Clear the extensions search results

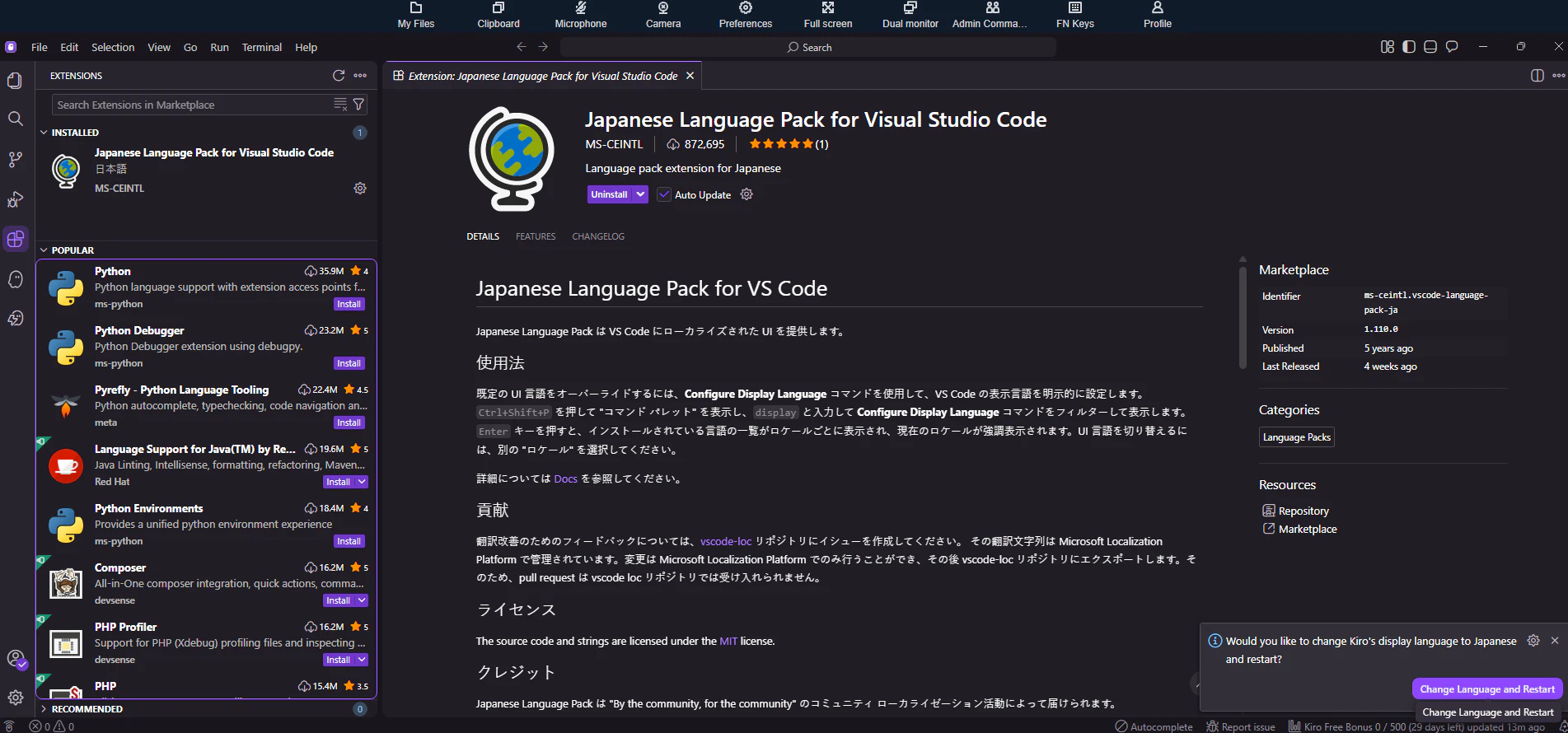click(x=340, y=105)
